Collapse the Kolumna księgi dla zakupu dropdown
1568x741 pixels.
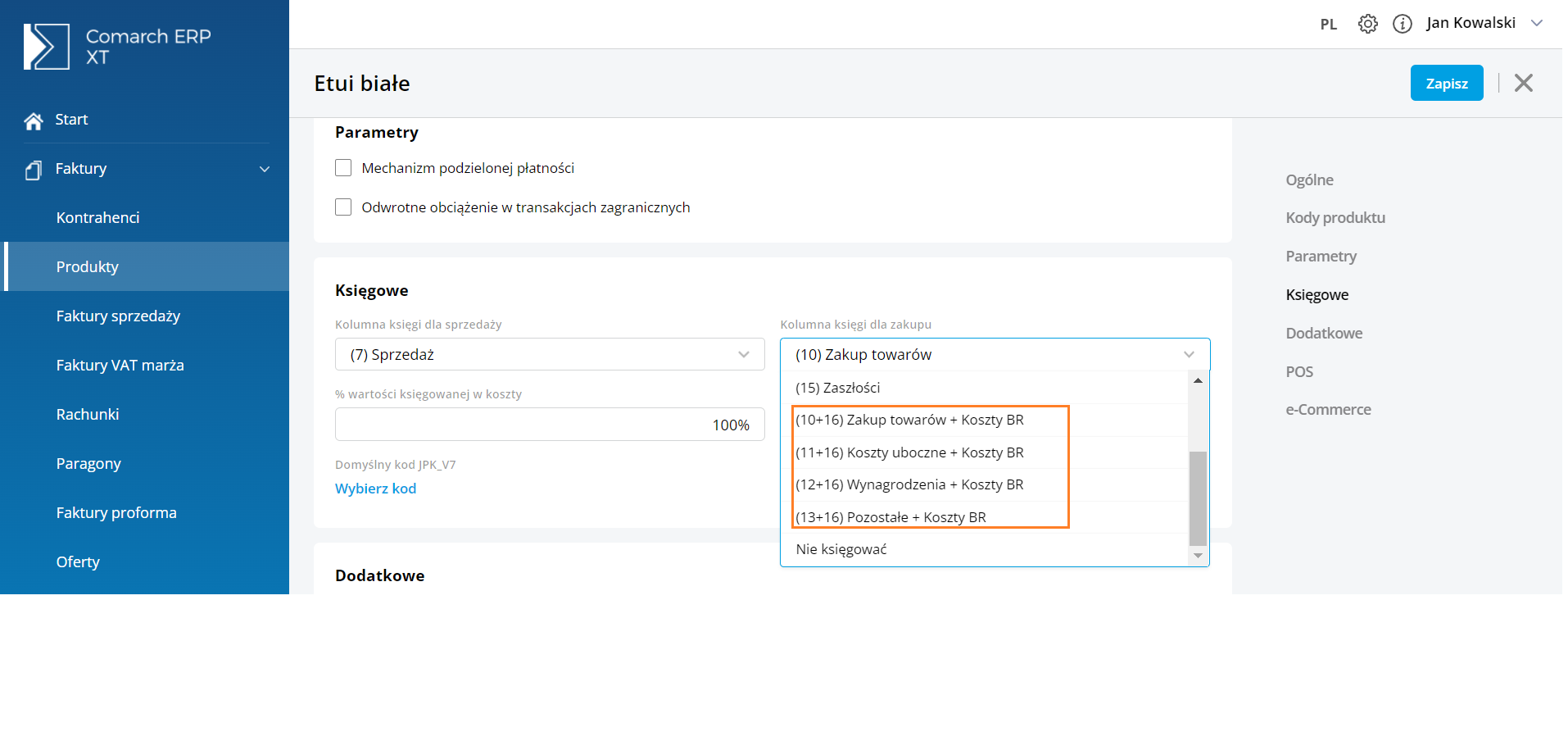995,354
